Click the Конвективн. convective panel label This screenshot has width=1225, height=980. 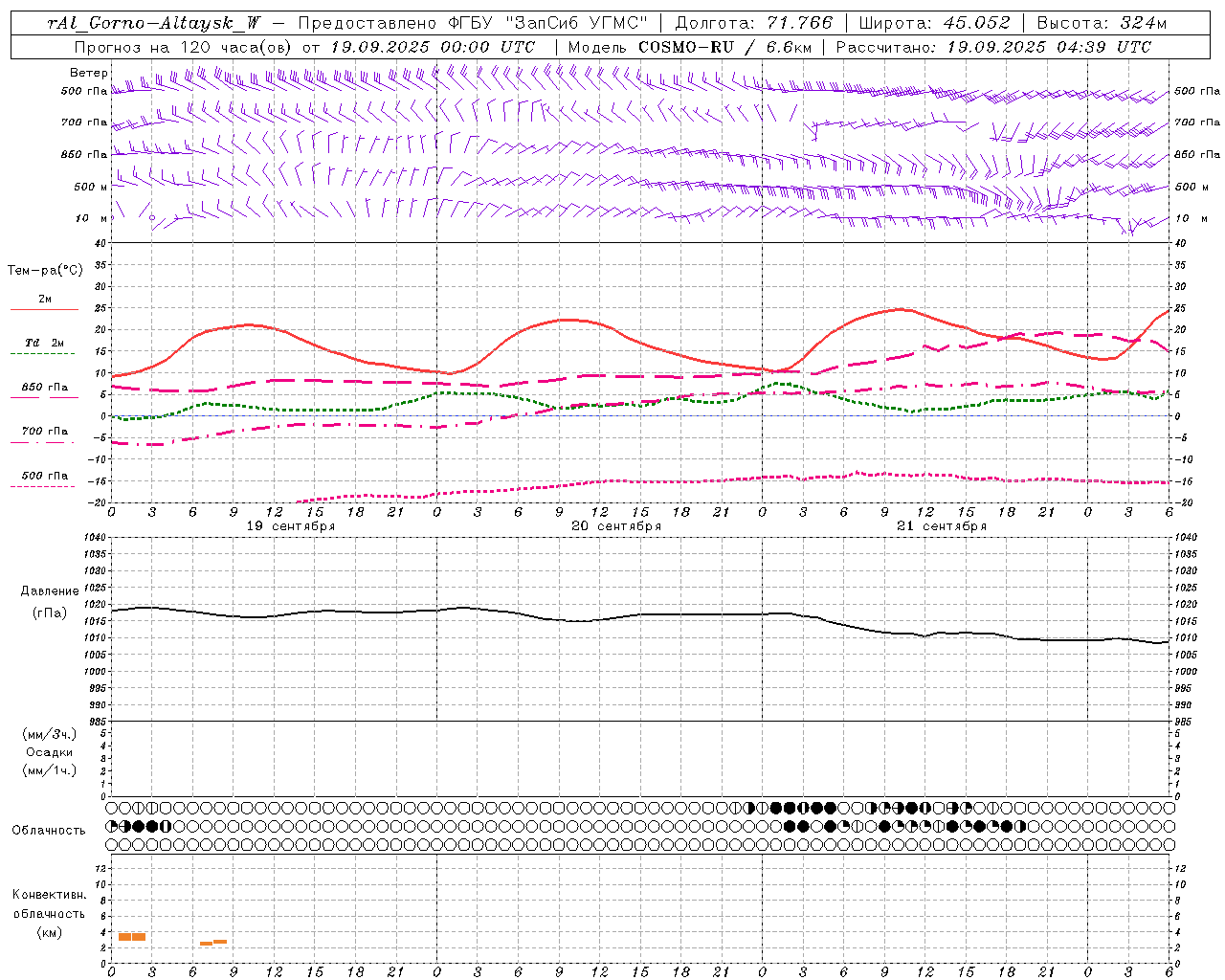point(49,895)
